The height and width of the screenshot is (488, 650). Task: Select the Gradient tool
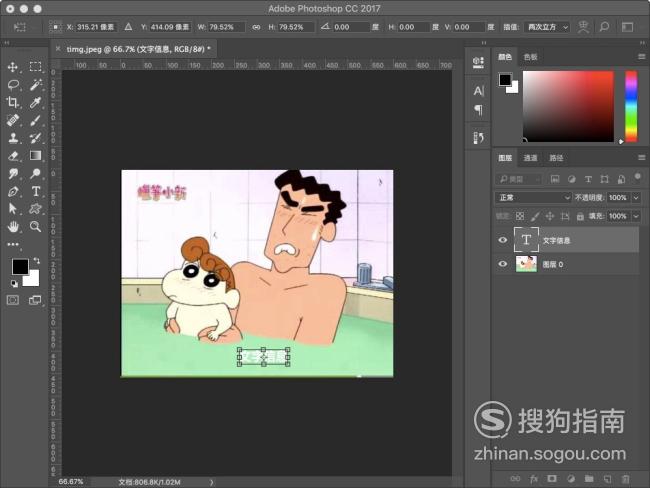pos(35,155)
